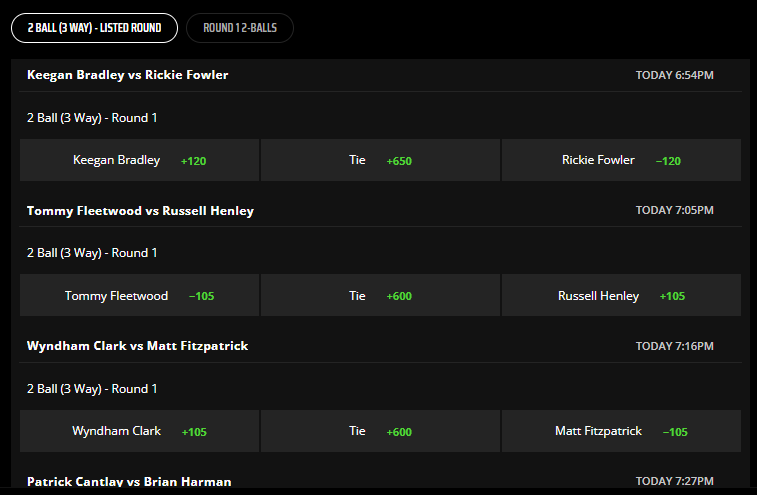Viewport: 757px width, 495px height.
Task: Choose Tie +600 for Fleetwood vs Henley
Action: (x=380, y=295)
